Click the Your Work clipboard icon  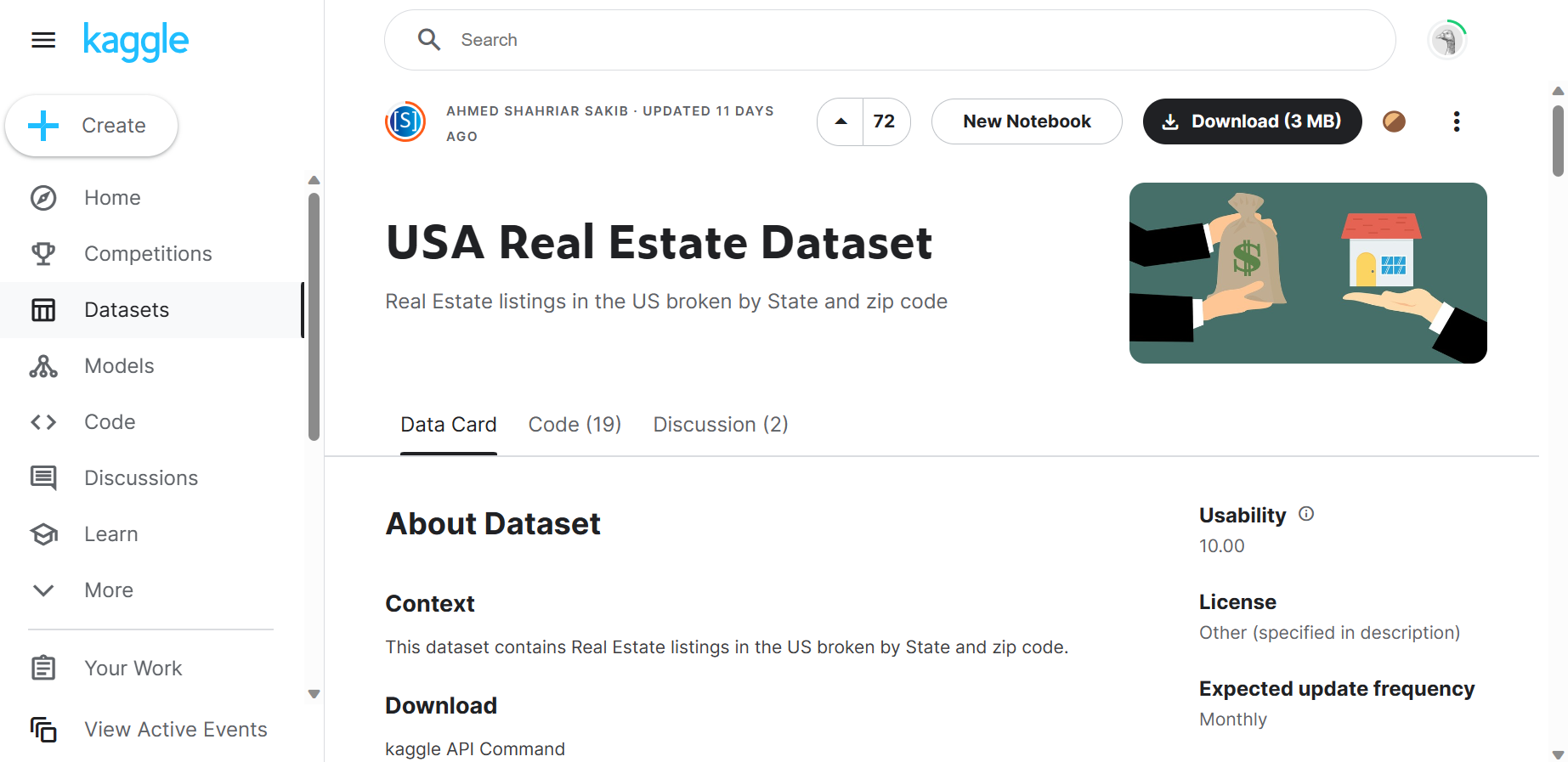(43, 669)
